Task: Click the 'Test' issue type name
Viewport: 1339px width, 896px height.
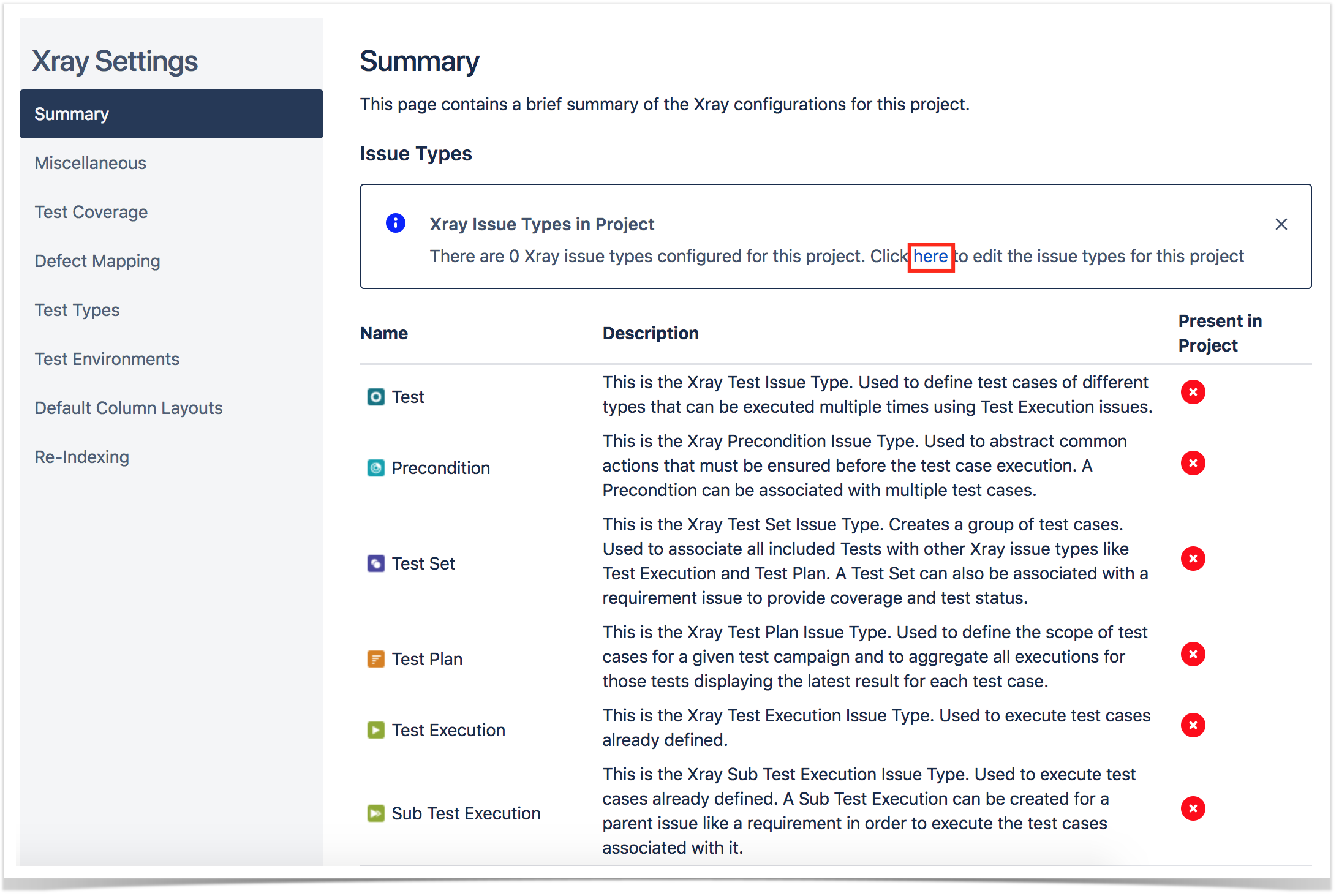Action: click(x=408, y=397)
